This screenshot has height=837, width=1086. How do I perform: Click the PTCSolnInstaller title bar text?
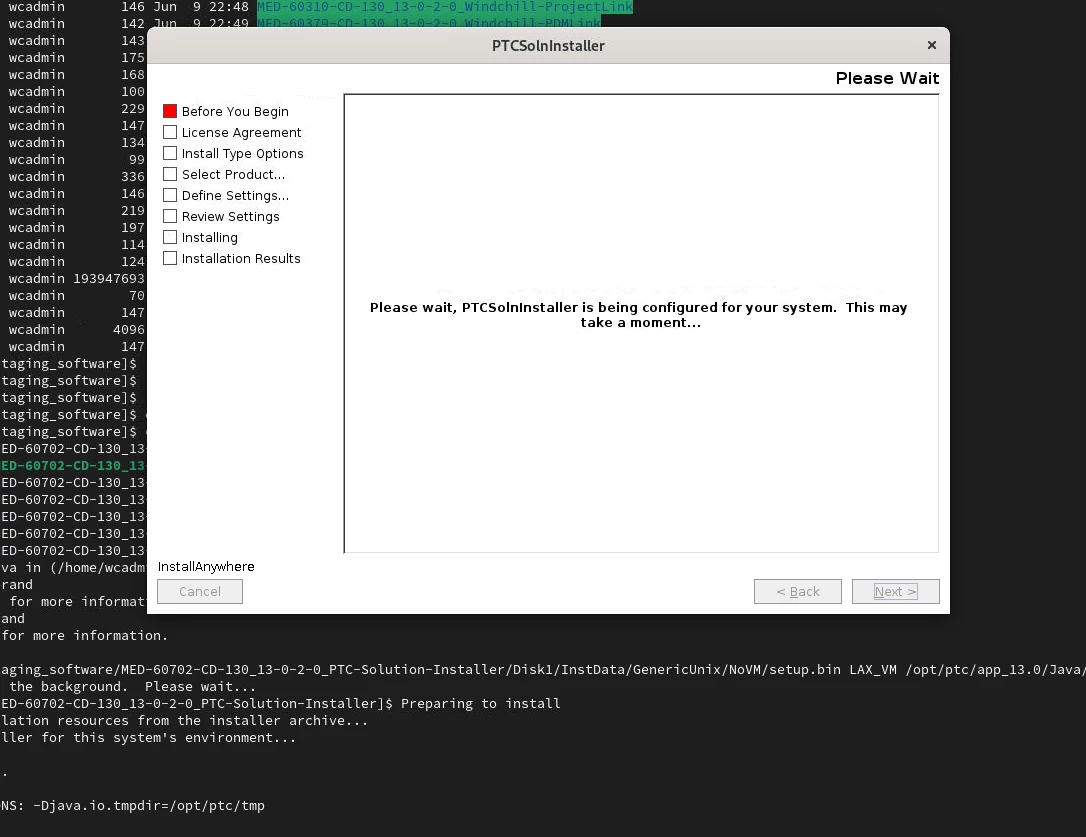point(548,46)
